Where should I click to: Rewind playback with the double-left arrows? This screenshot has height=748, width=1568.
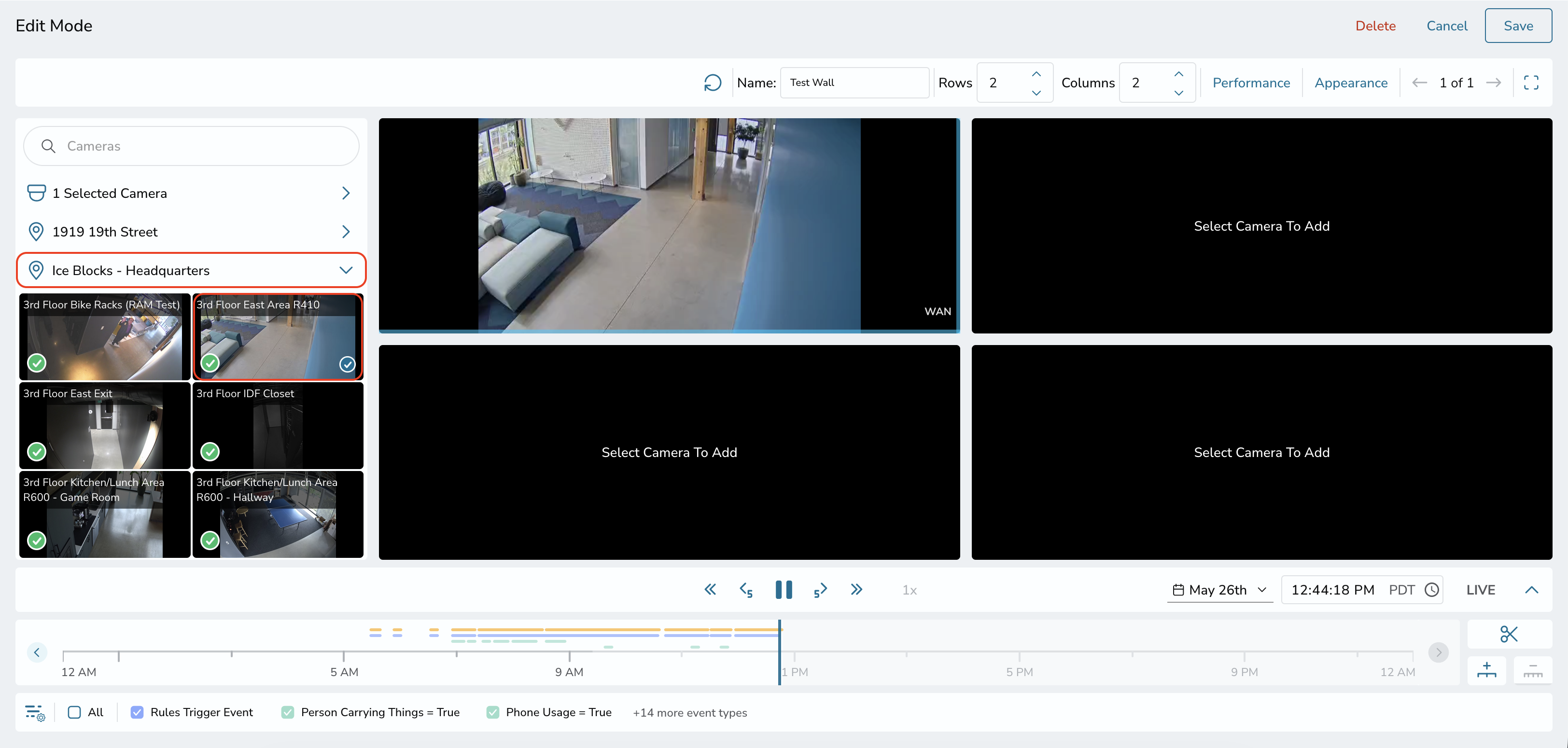710,589
